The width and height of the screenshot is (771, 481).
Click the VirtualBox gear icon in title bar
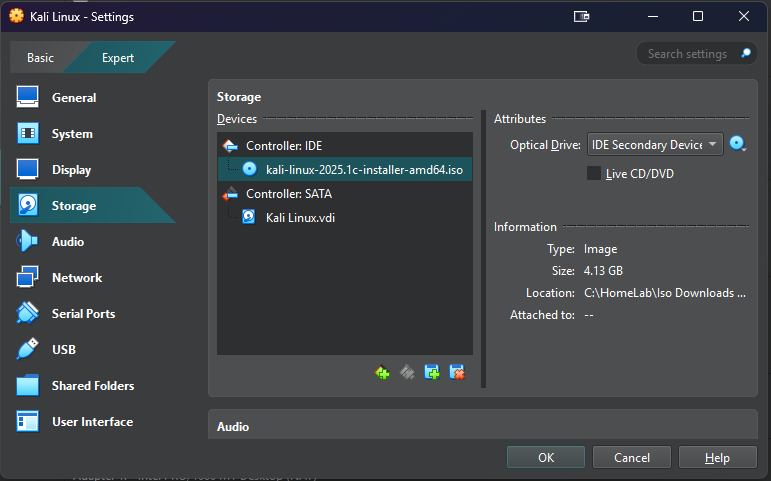pos(16,16)
